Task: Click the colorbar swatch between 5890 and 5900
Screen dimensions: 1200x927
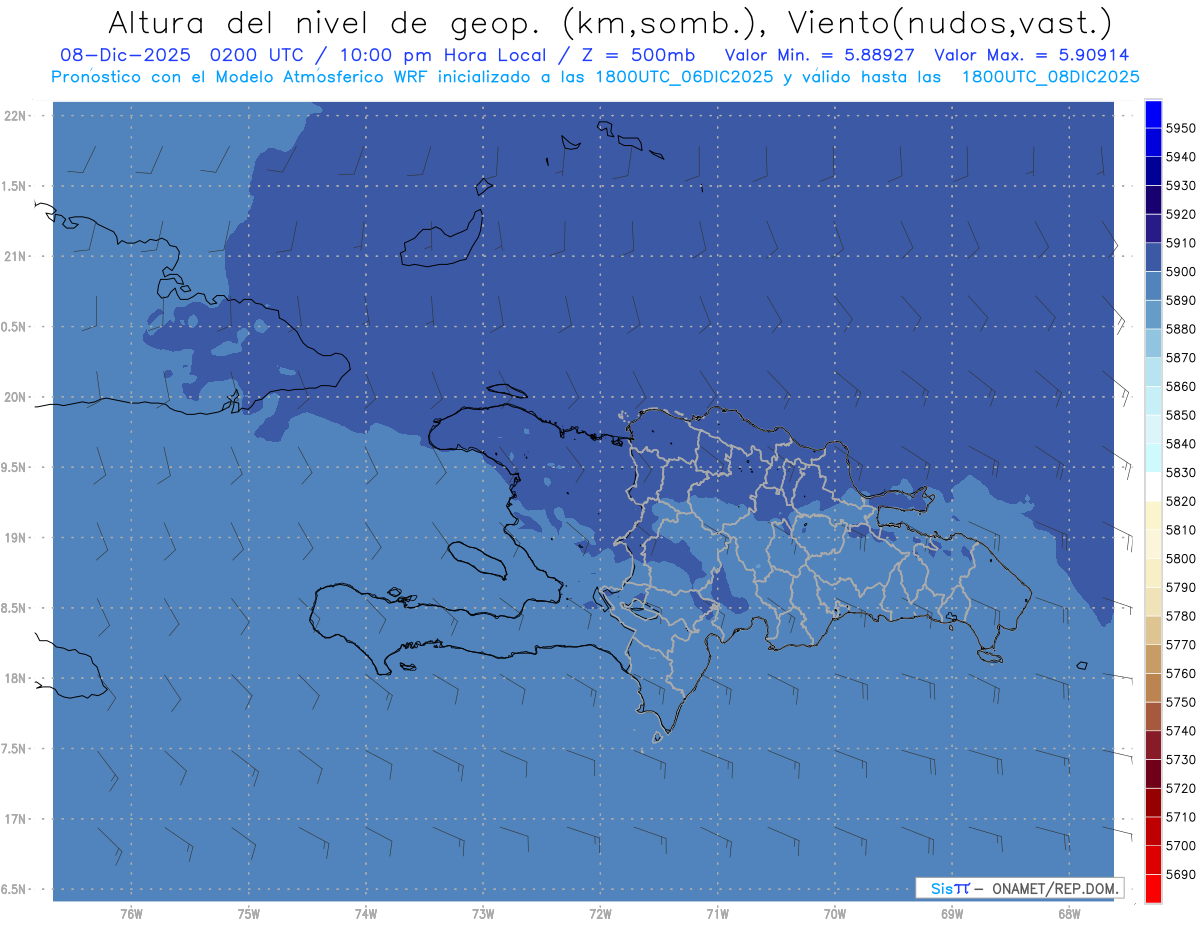Action: [1153, 286]
